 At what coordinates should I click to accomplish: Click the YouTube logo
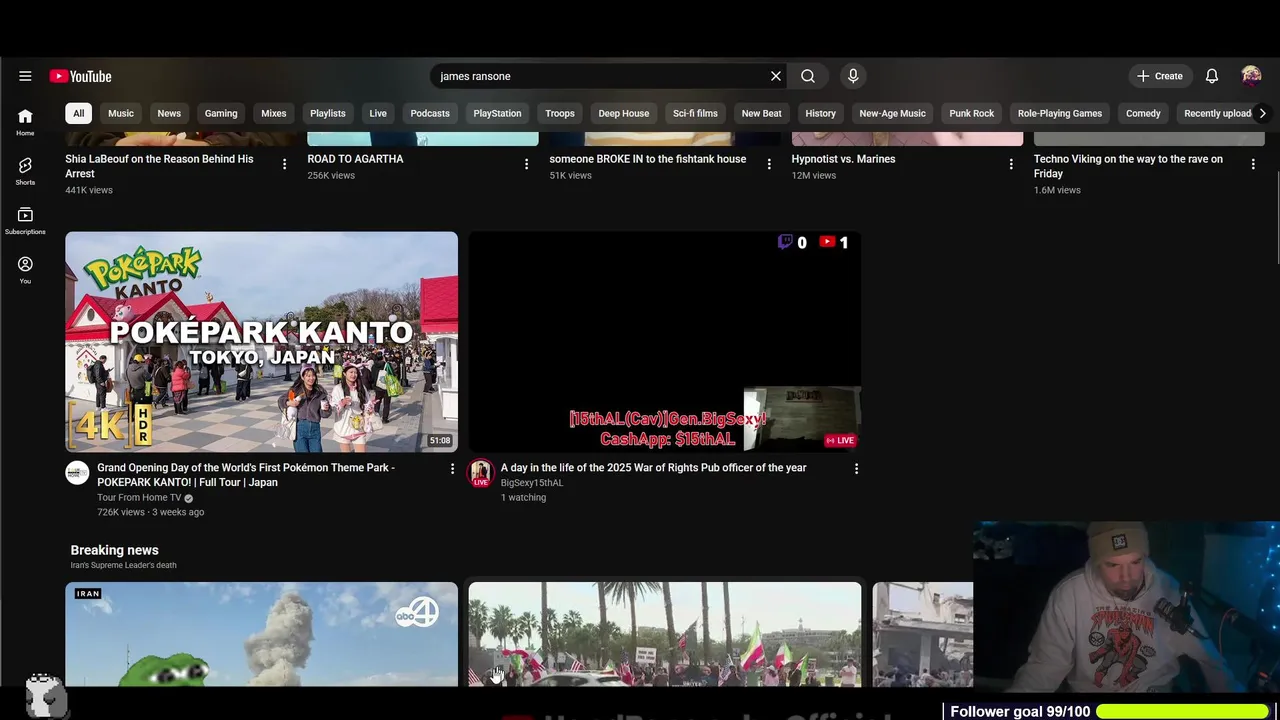tap(80, 76)
